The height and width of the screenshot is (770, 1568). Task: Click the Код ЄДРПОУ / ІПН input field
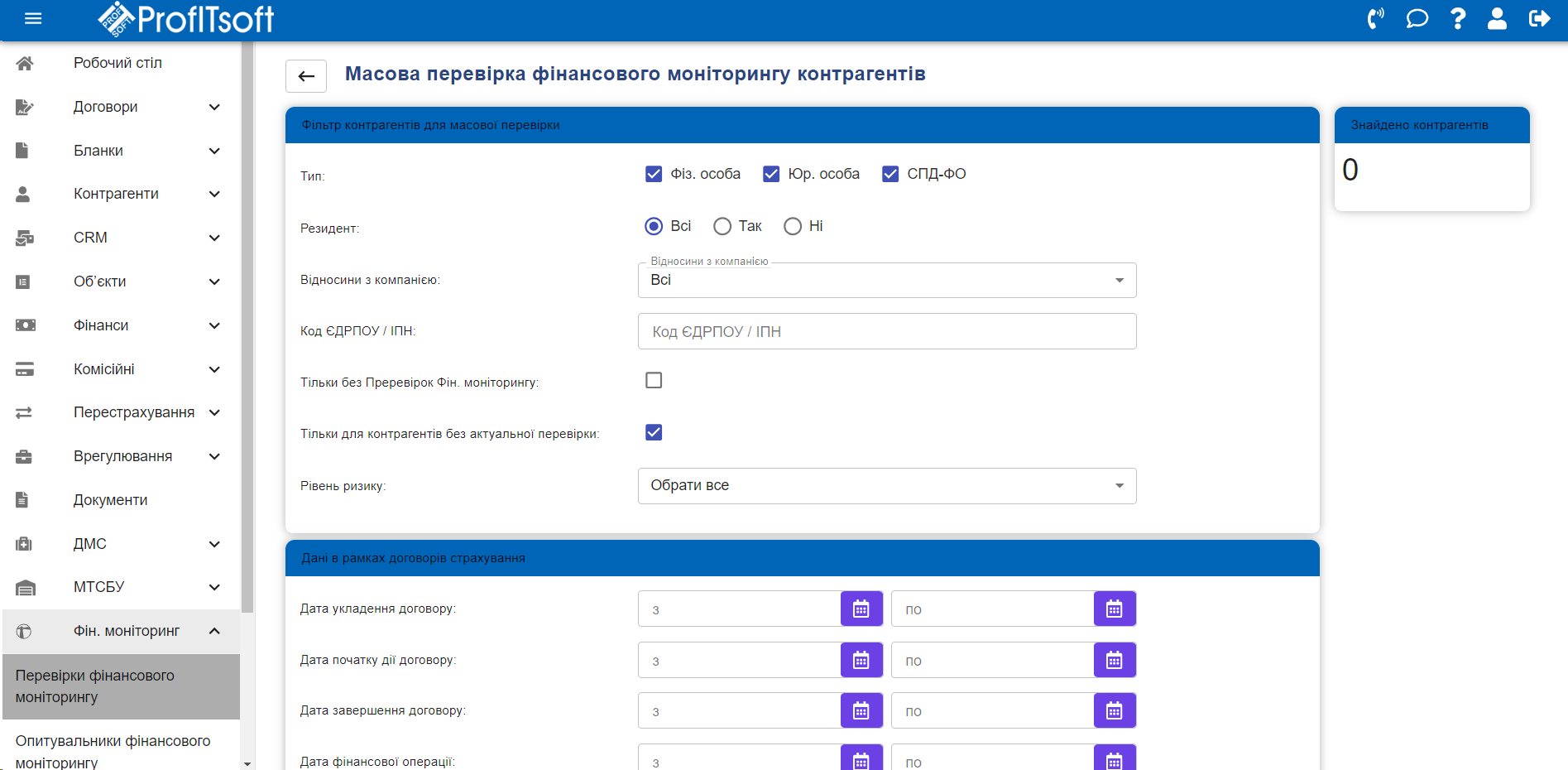point(886,332)
